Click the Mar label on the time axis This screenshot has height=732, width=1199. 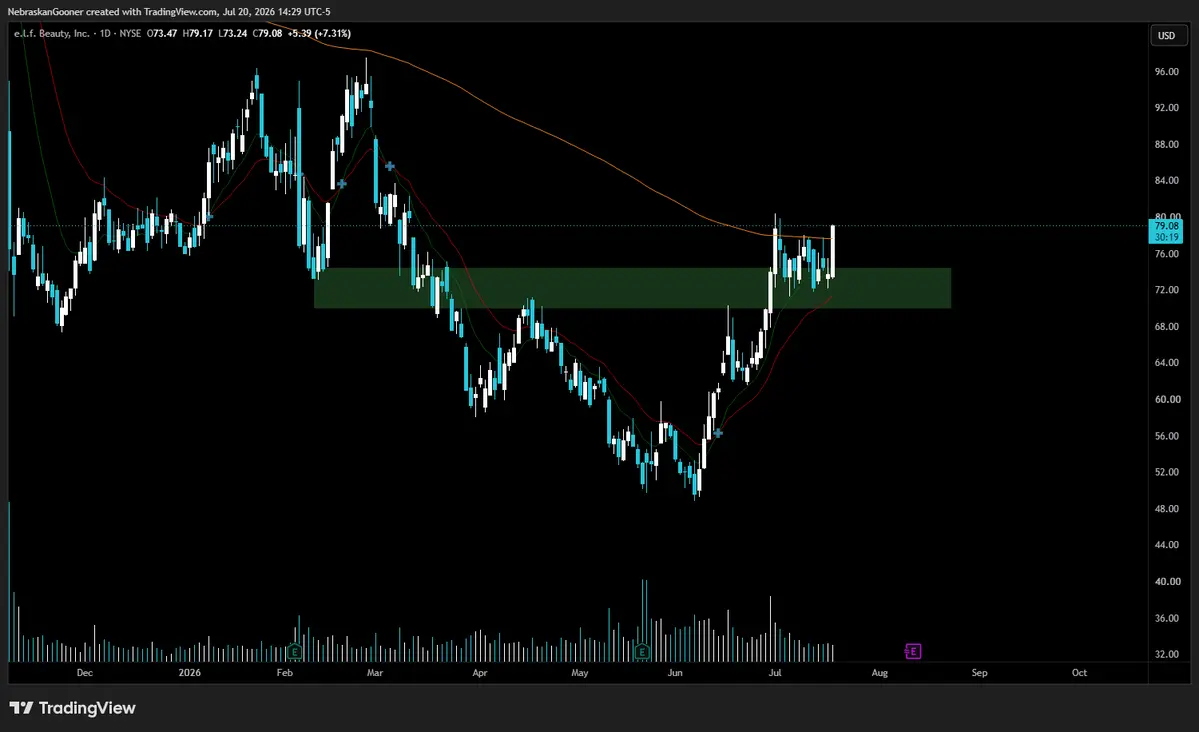pyautogui.click(x=375, y=673)
